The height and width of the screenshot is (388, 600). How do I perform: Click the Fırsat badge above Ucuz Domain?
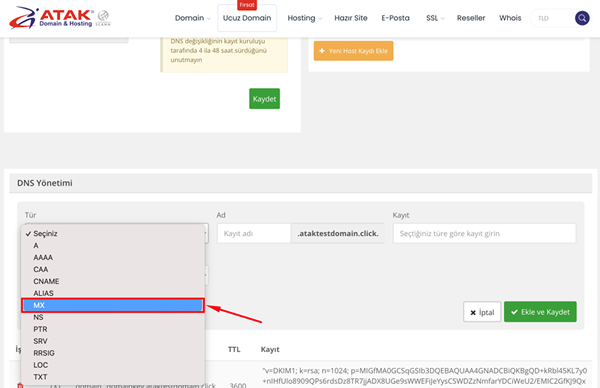pos(247,5)
